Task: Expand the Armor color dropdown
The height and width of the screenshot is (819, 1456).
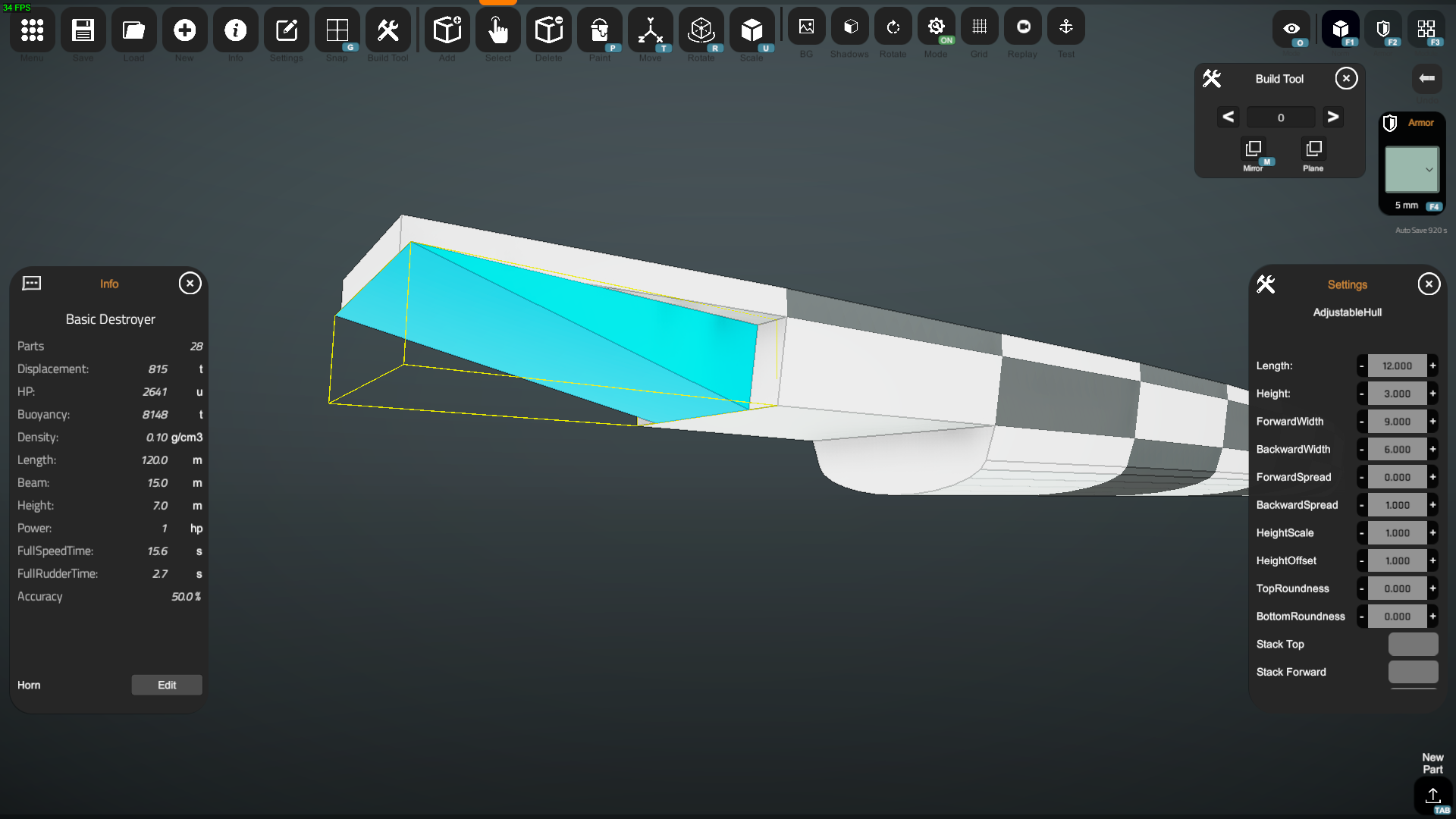Action: (1412, 169)
